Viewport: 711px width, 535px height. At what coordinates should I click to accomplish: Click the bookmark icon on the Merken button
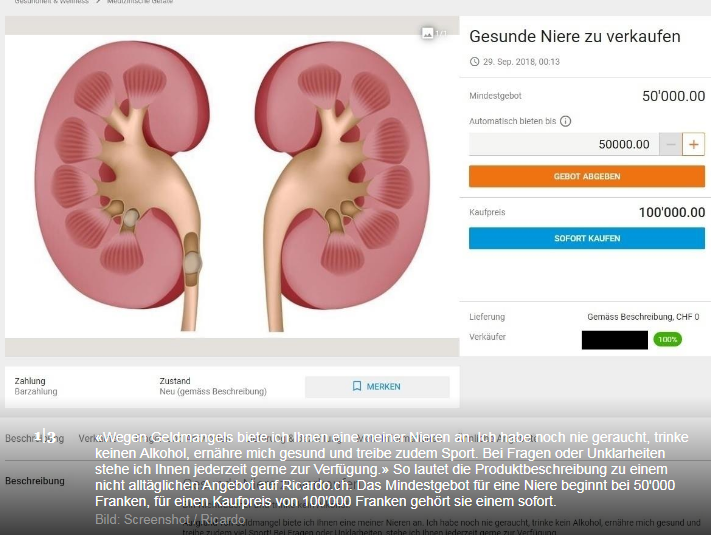pyautogui.click(x=357, y=387)
